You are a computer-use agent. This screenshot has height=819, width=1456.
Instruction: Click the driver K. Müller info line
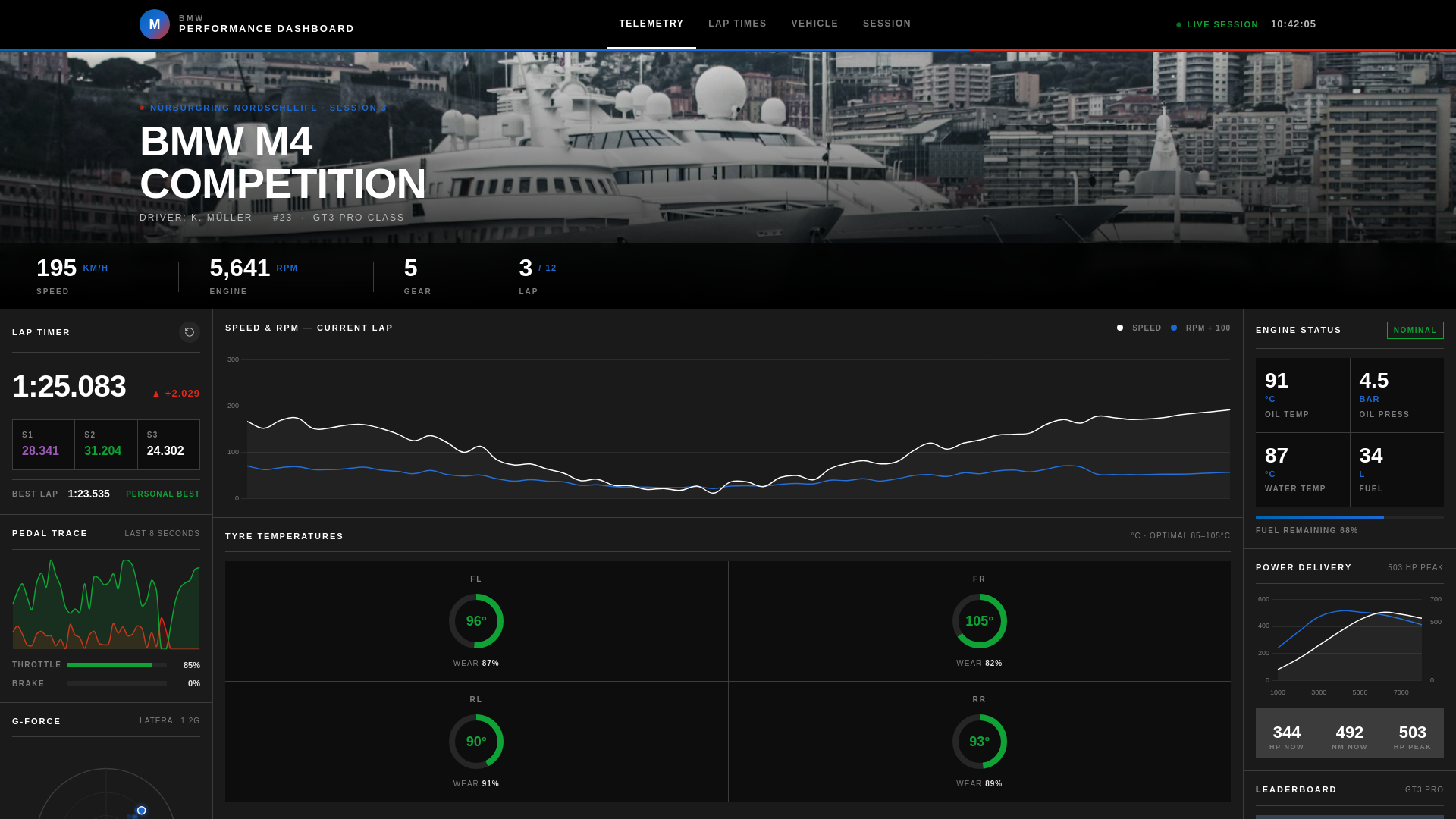tap(272, 218)
